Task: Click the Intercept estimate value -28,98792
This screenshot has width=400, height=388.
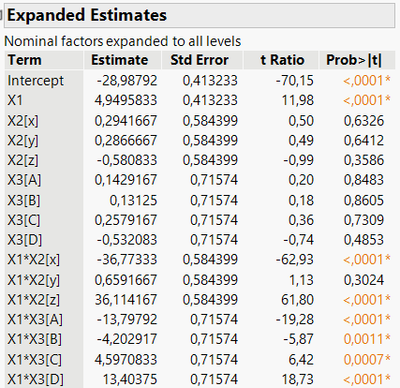Action: click(127, 80)
